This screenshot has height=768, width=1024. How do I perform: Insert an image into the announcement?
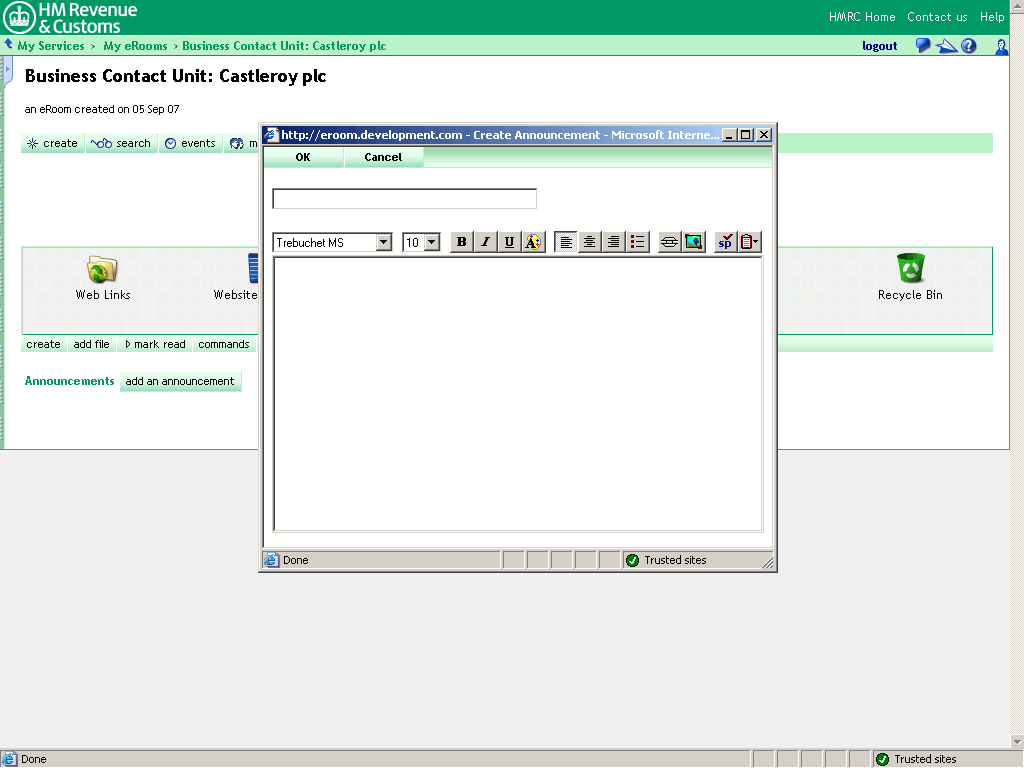(693, 241)
